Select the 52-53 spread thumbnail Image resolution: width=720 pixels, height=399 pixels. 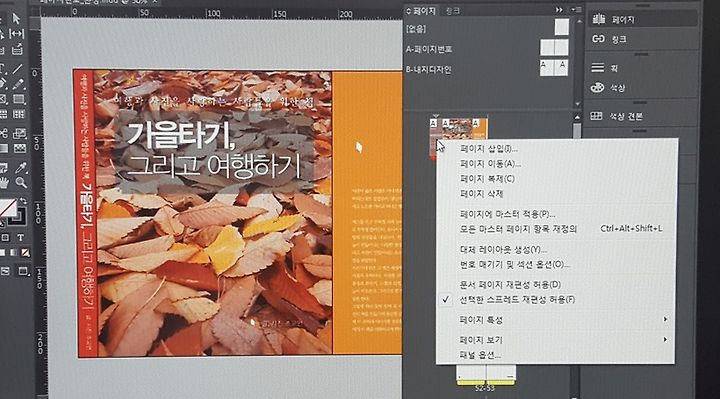[x=486, y=375]
